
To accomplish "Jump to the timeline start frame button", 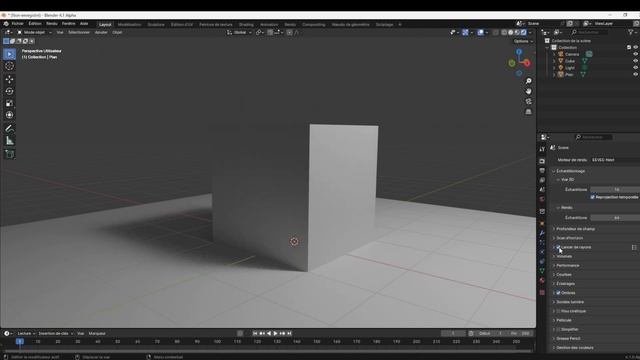I will (x=255, y=333).
